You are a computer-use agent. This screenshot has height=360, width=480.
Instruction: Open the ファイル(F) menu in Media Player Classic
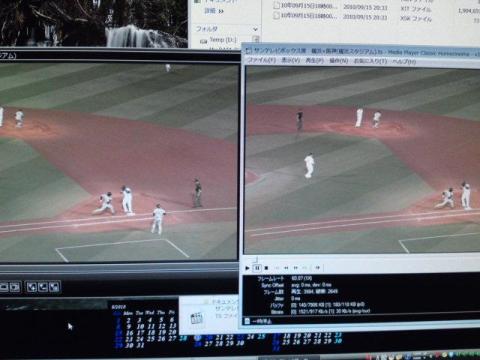click(x=262, y=60)
